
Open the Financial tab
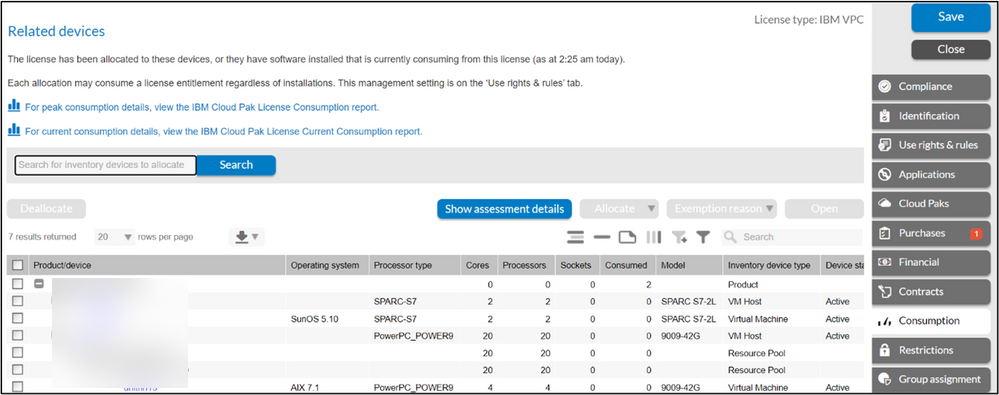(931, 262)
